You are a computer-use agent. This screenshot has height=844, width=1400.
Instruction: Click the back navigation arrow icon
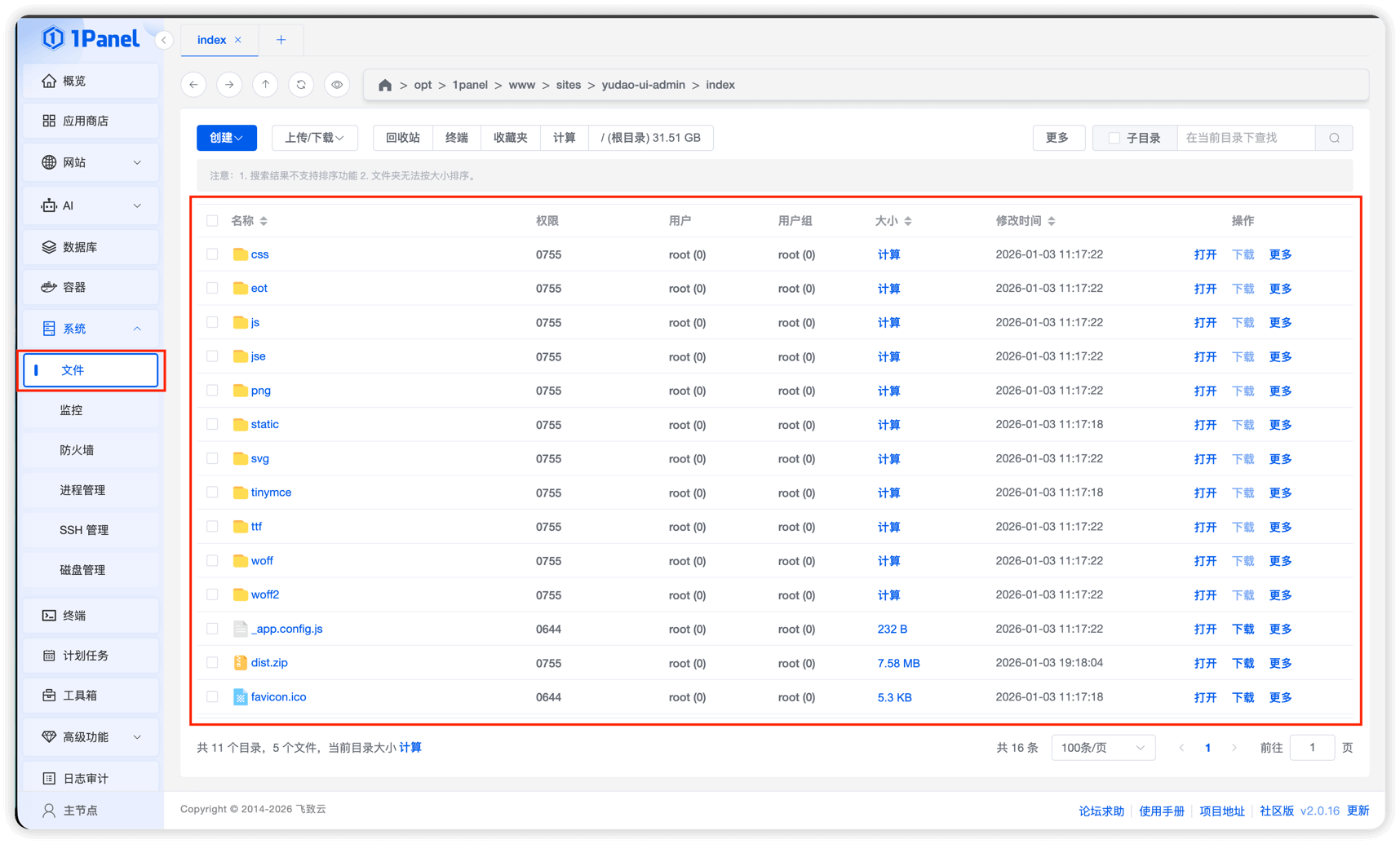click(193, 85)
